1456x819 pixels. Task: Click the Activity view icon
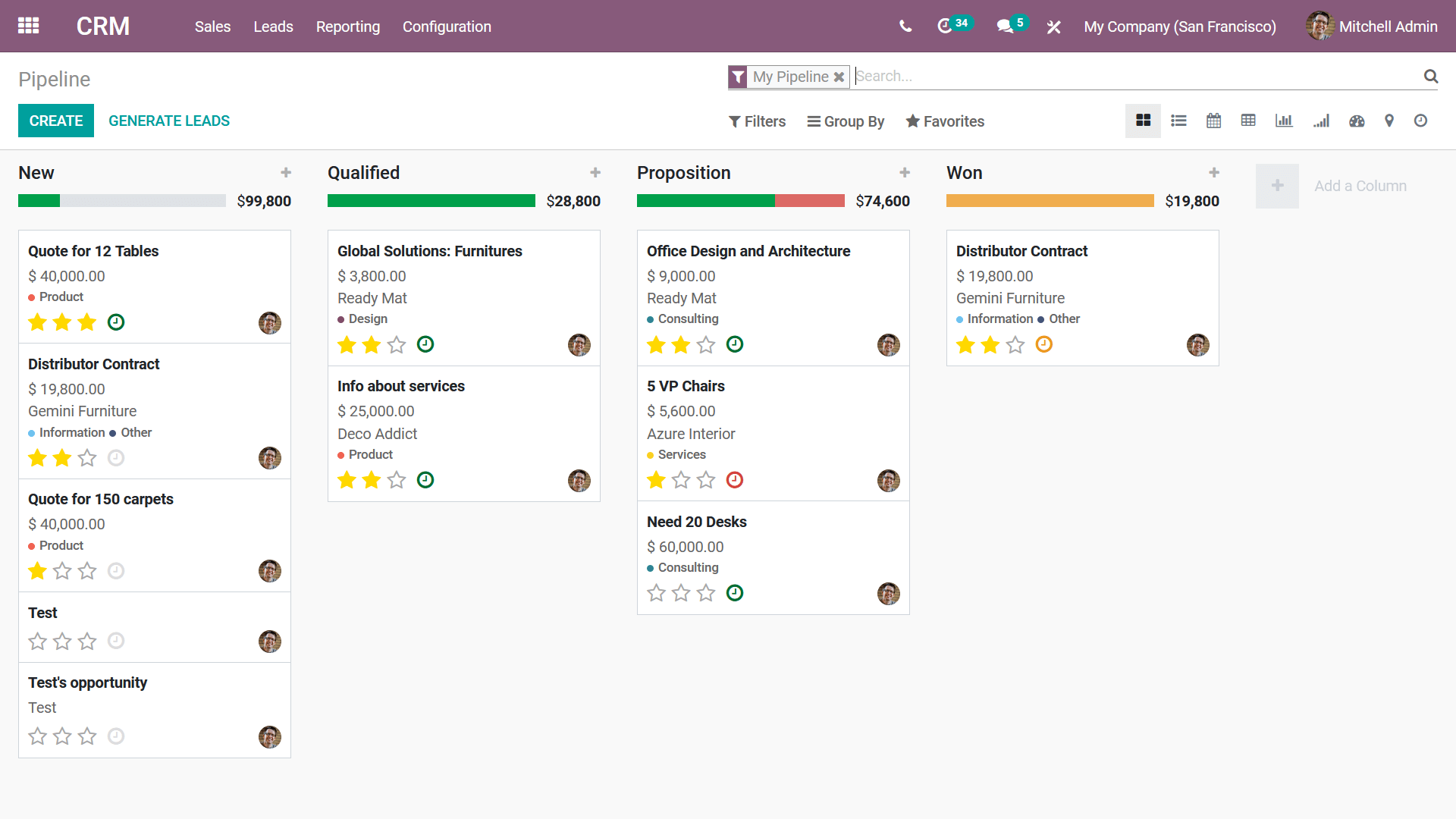[1421, 121]
